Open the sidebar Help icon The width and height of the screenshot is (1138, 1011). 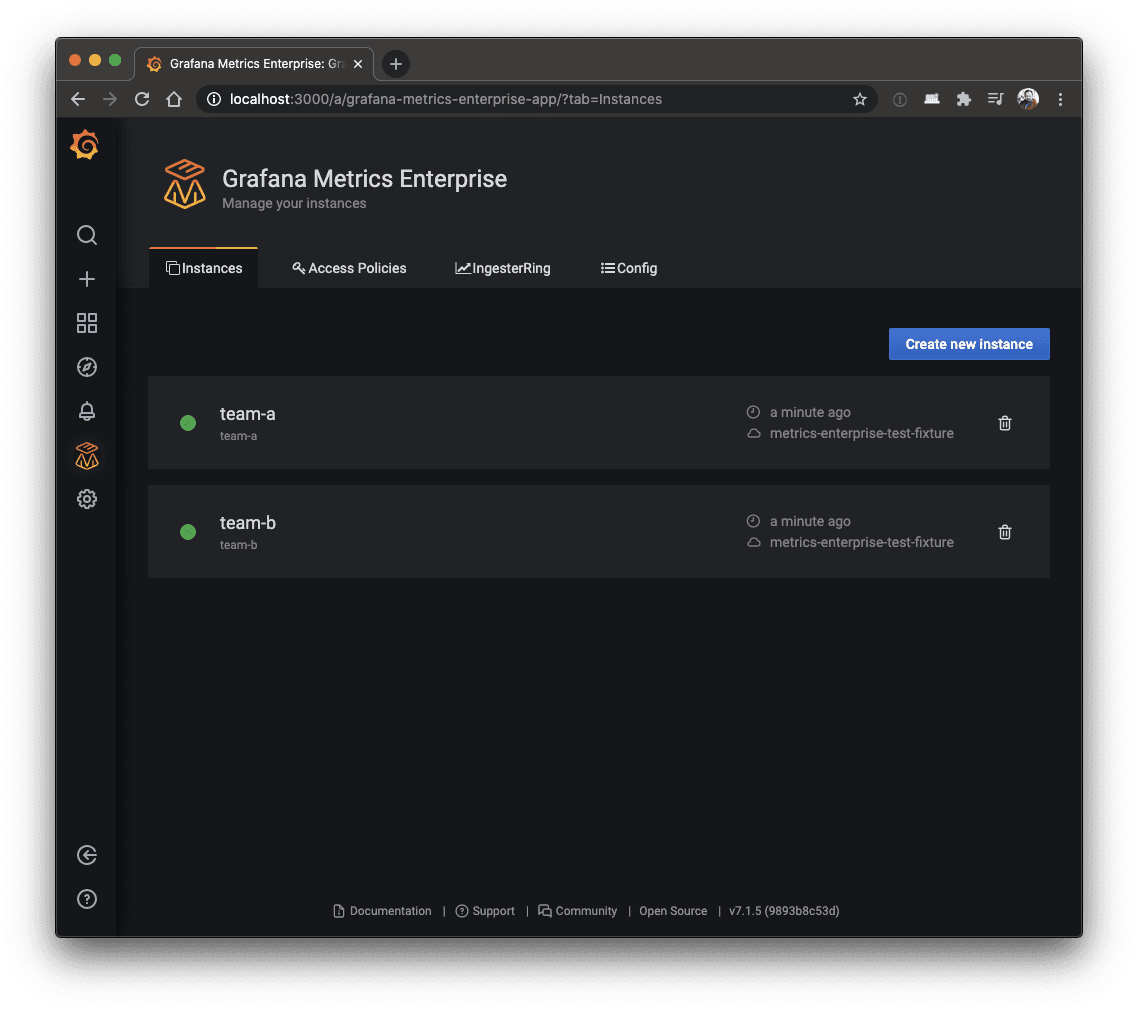[87, 899]
